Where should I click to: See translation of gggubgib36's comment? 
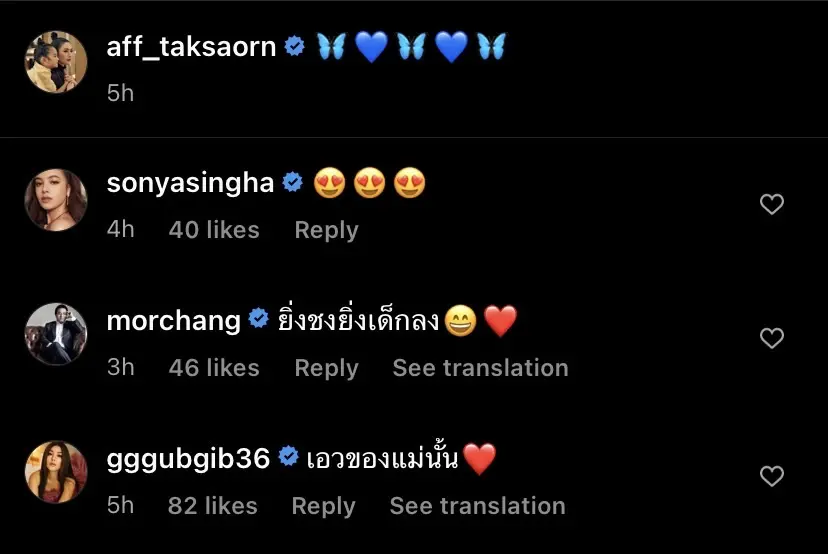[477, 506]
